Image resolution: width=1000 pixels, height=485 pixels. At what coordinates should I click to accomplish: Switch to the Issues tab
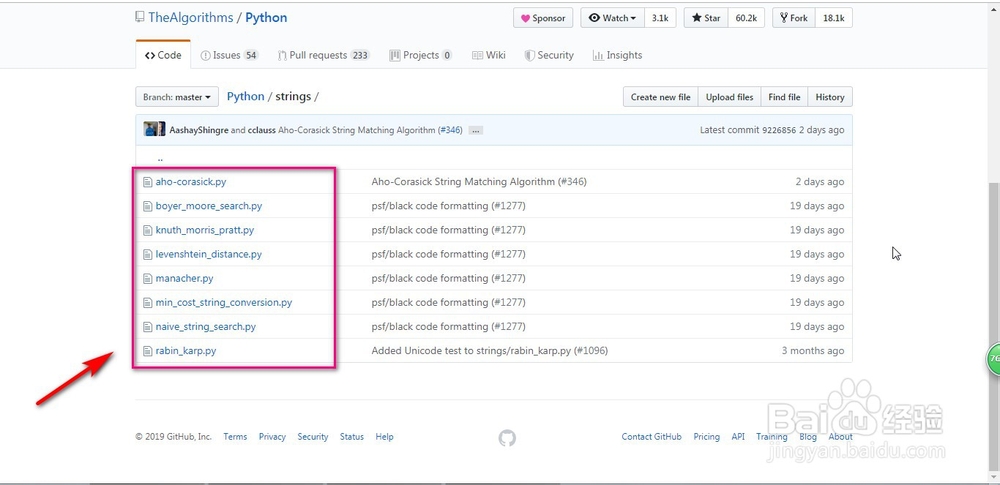(x=229, y=56)
